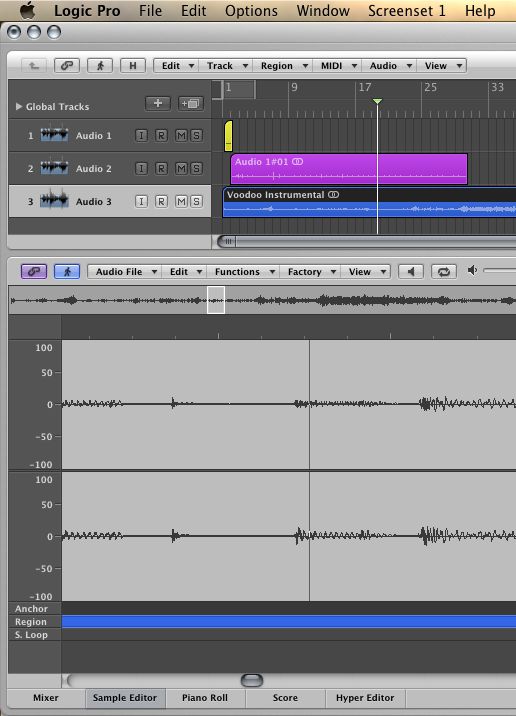
Task: Solo the Audio 3 track
Action: pos(196,201)
